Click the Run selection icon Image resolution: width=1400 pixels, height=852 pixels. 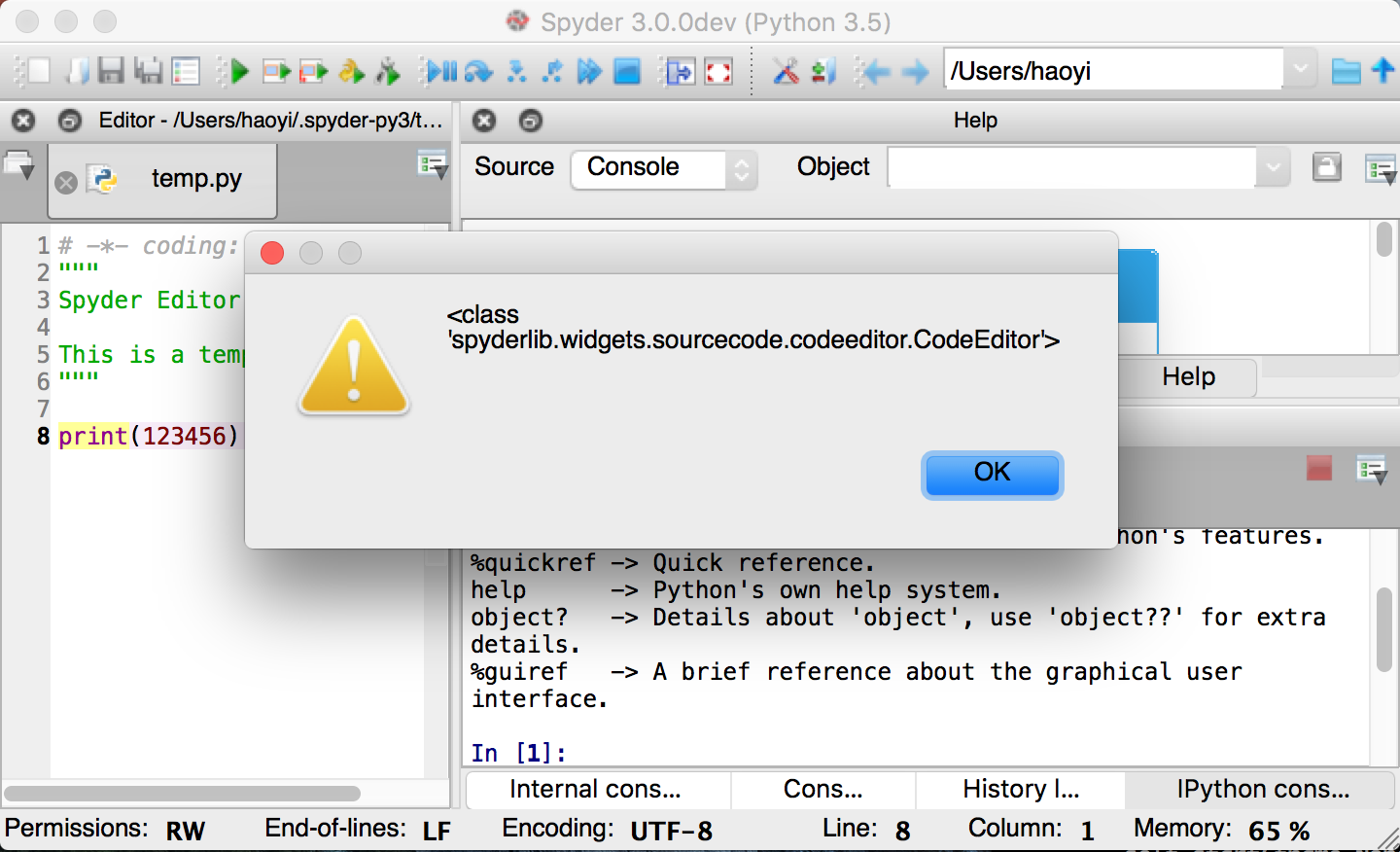[351, 71]
